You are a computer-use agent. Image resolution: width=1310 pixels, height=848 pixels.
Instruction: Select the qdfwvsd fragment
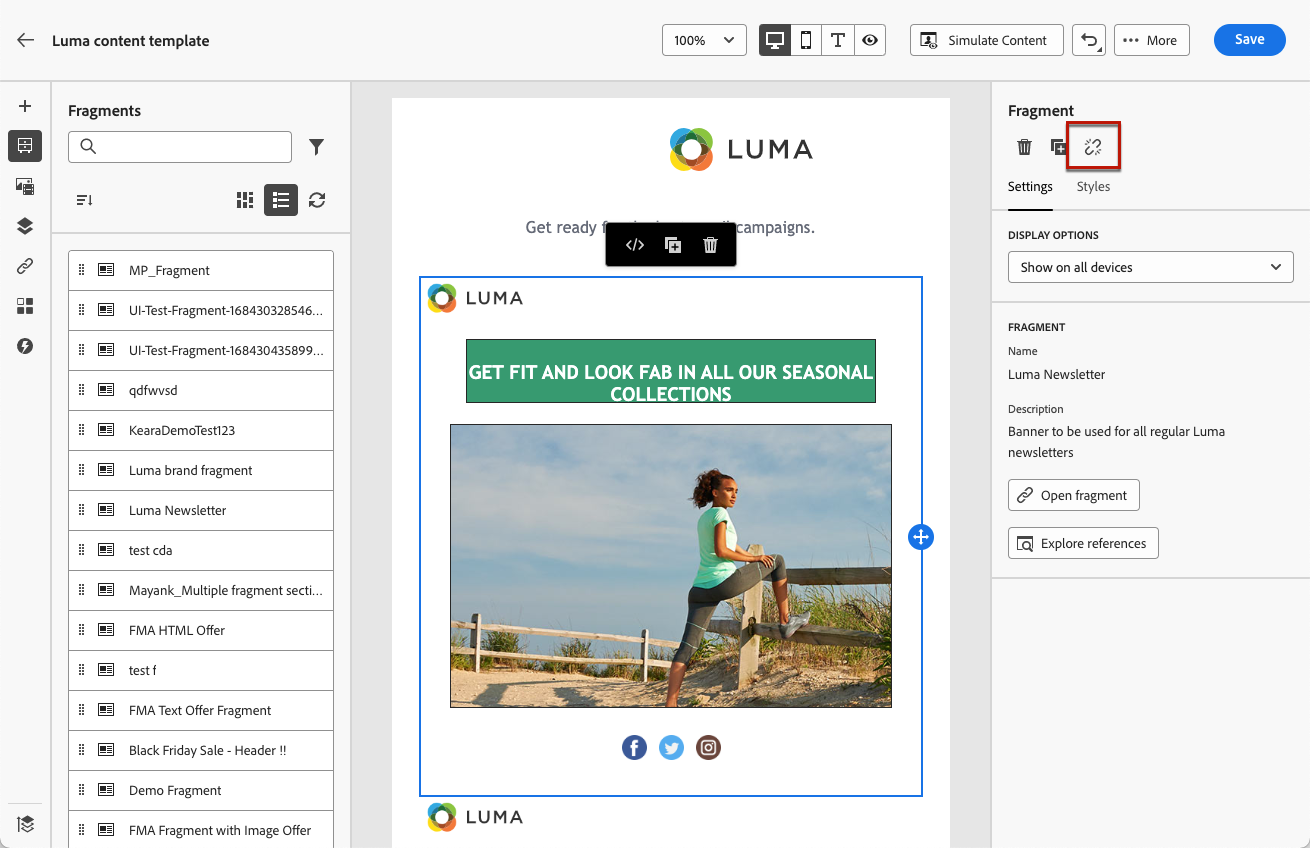201,390
